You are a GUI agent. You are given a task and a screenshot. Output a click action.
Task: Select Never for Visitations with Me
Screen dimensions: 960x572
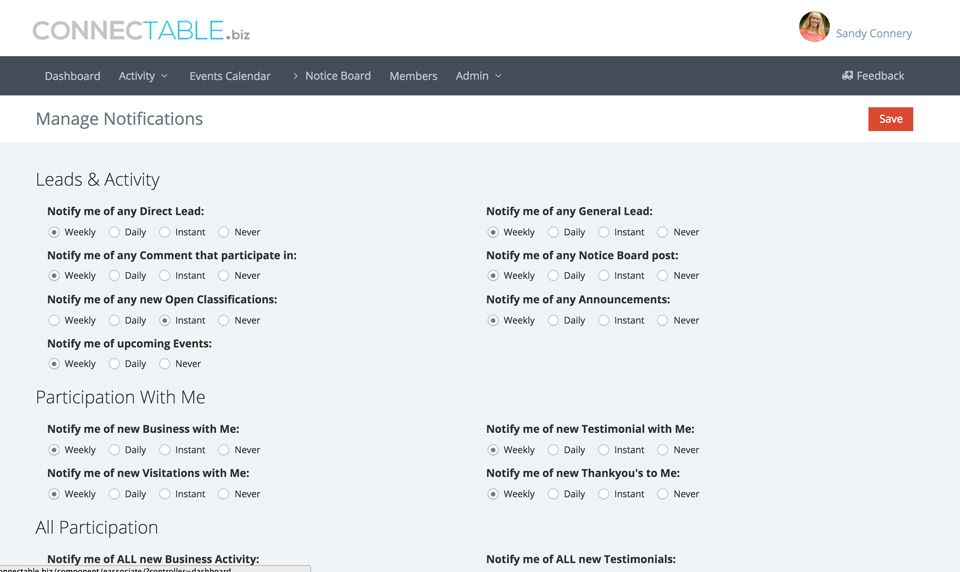pyautogui.click(x=223, y=494)
